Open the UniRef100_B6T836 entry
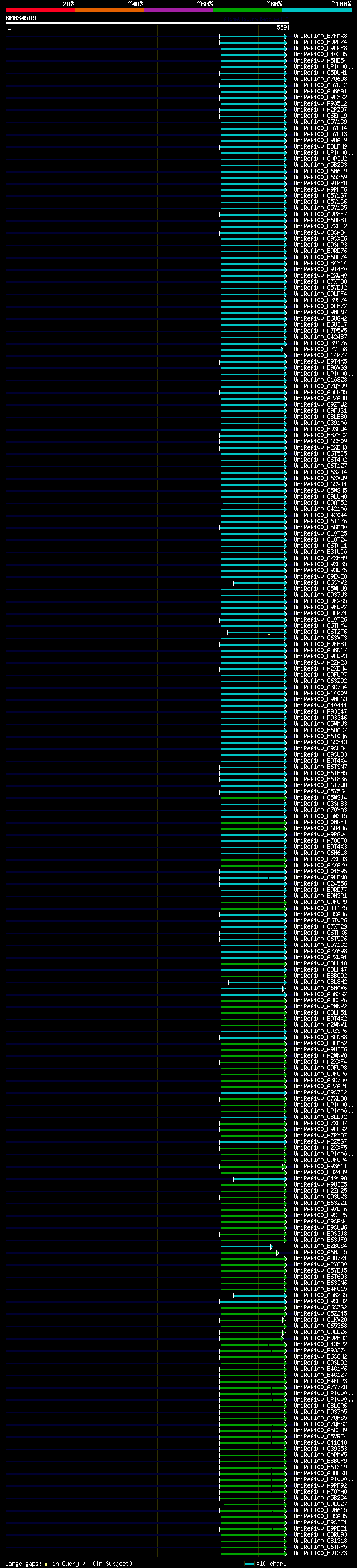The image size is (357, 1568). (x=321, y=779)
